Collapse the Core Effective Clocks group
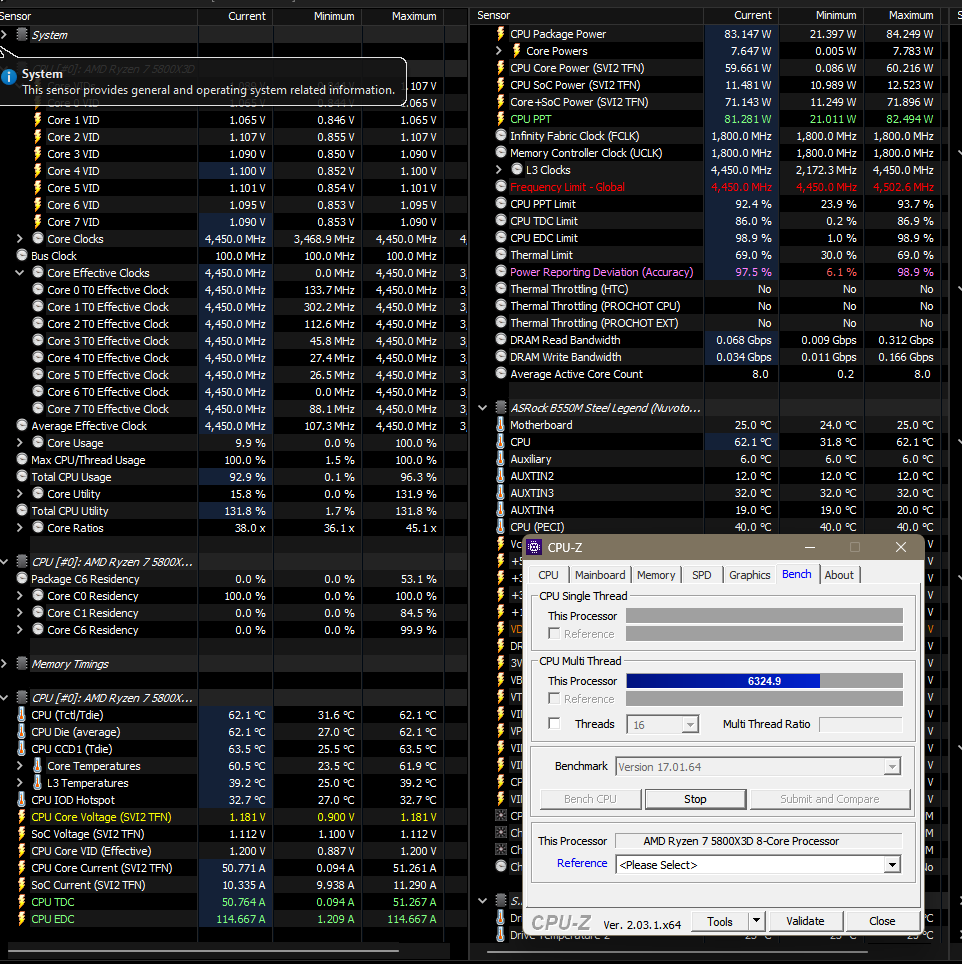 coord(20,272)
